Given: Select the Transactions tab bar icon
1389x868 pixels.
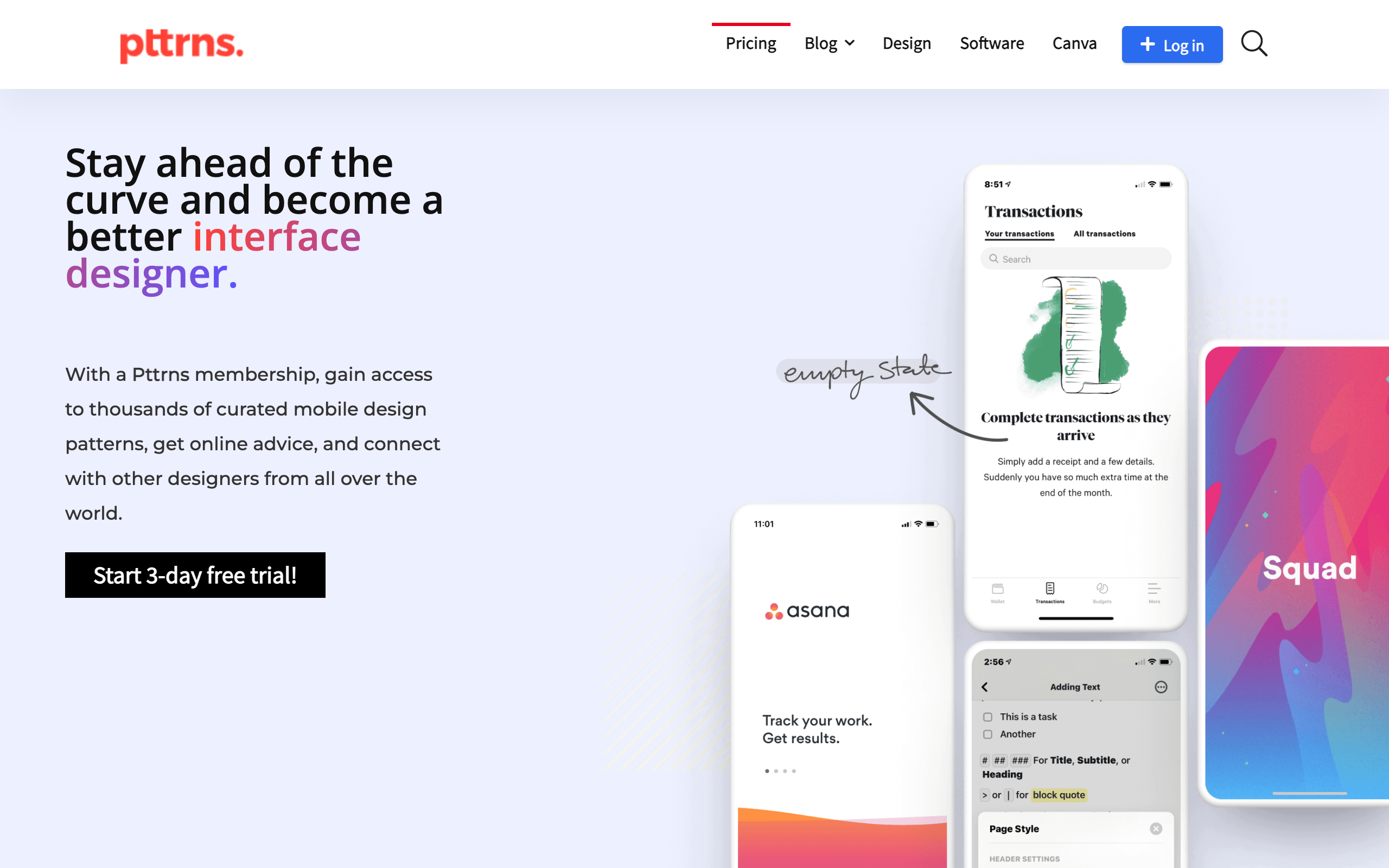Looking at the screenshot, I should point(1050,590).
